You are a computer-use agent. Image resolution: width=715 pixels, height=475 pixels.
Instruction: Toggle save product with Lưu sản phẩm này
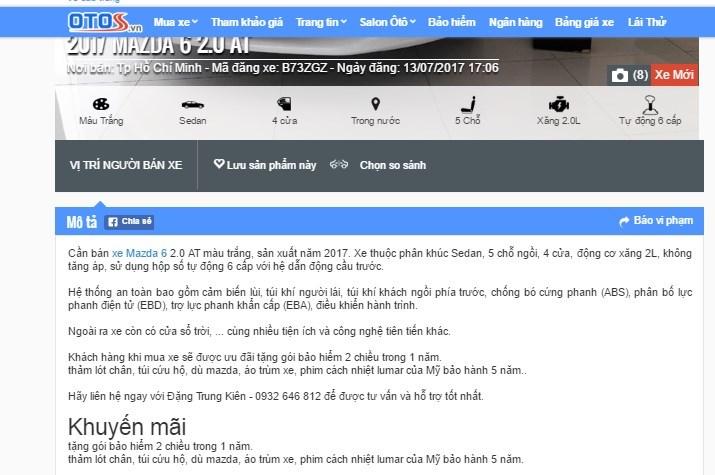point(265,164)
